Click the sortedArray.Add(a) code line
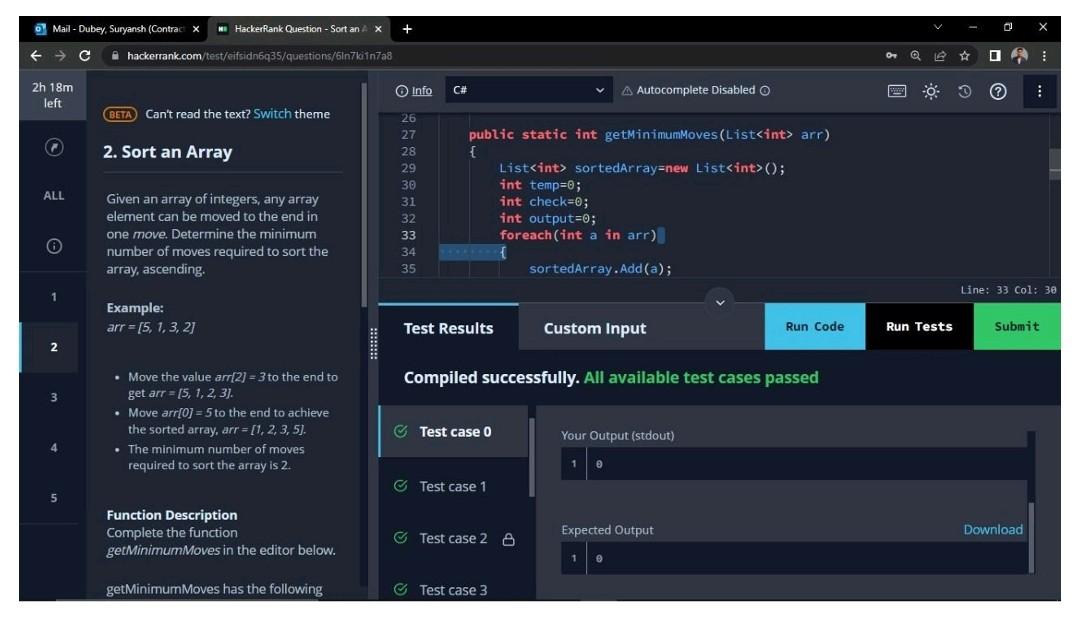This screenshot has width=1080, height=627. pyautogui.click(x=600, y=269)
